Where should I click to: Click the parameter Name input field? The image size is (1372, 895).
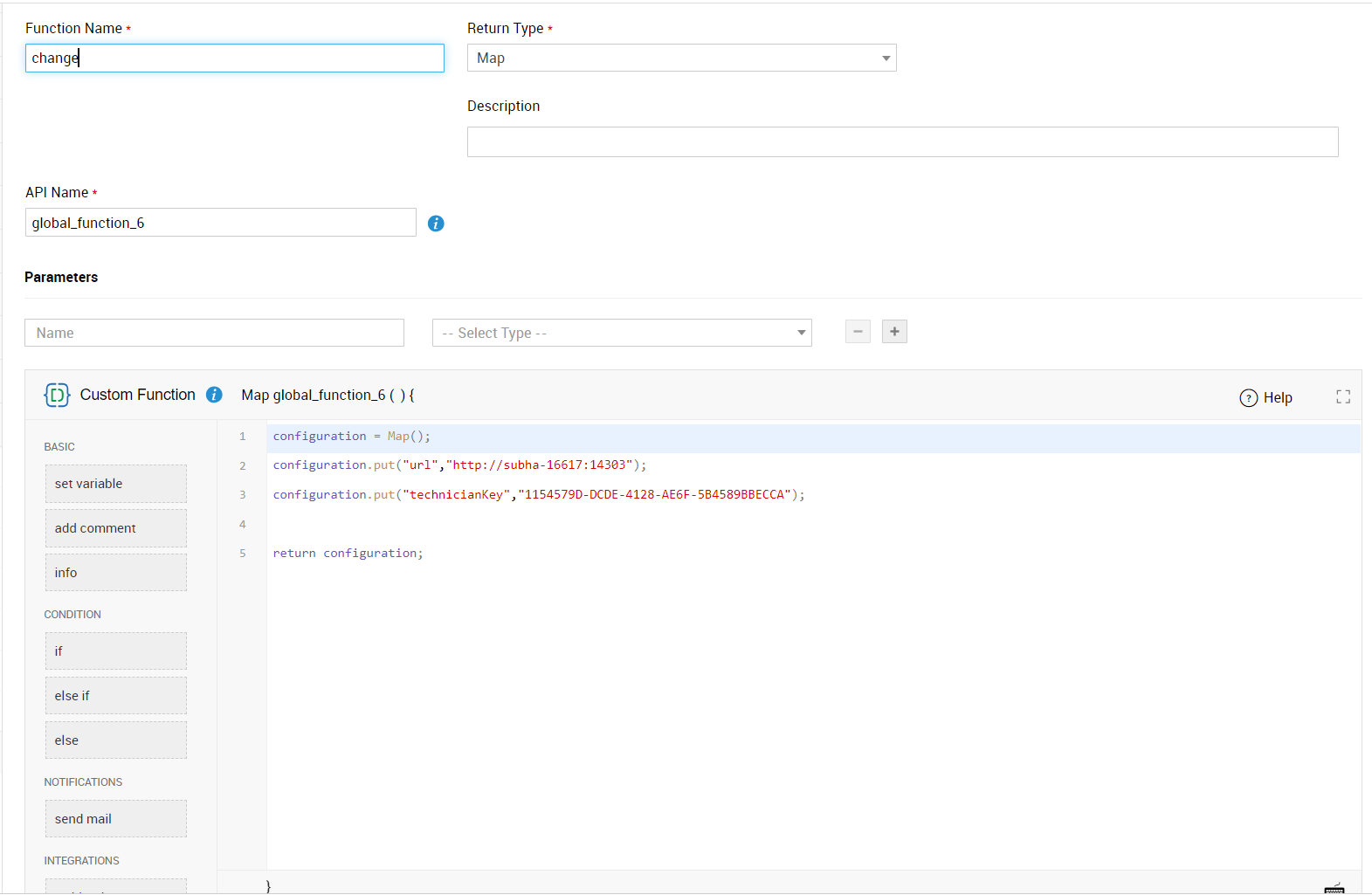(214, 333)
